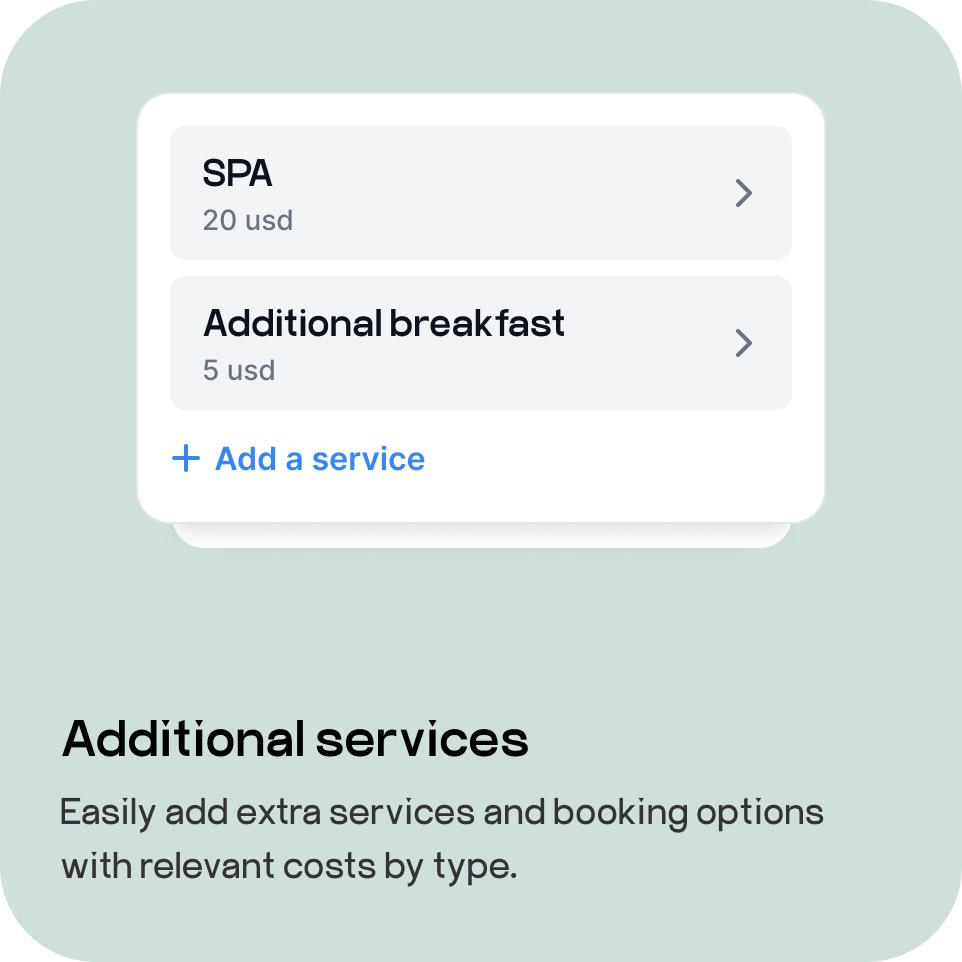Open the Add a service link

point(298,459)
